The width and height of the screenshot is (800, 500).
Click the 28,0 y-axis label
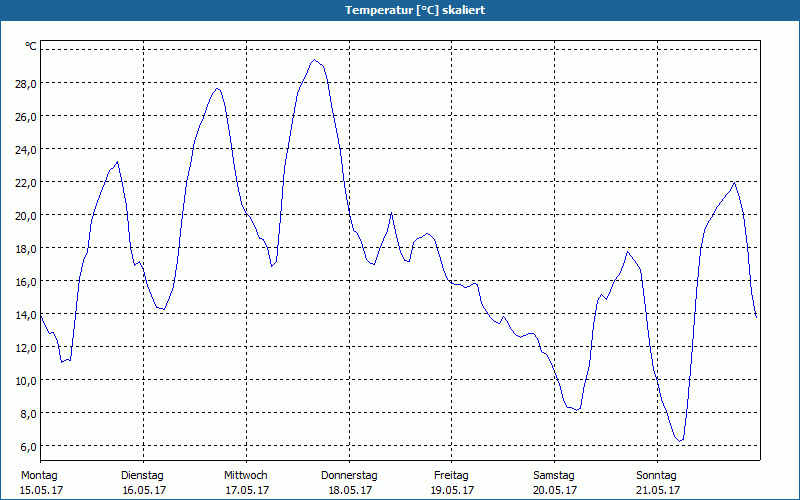tap(26, 84)
